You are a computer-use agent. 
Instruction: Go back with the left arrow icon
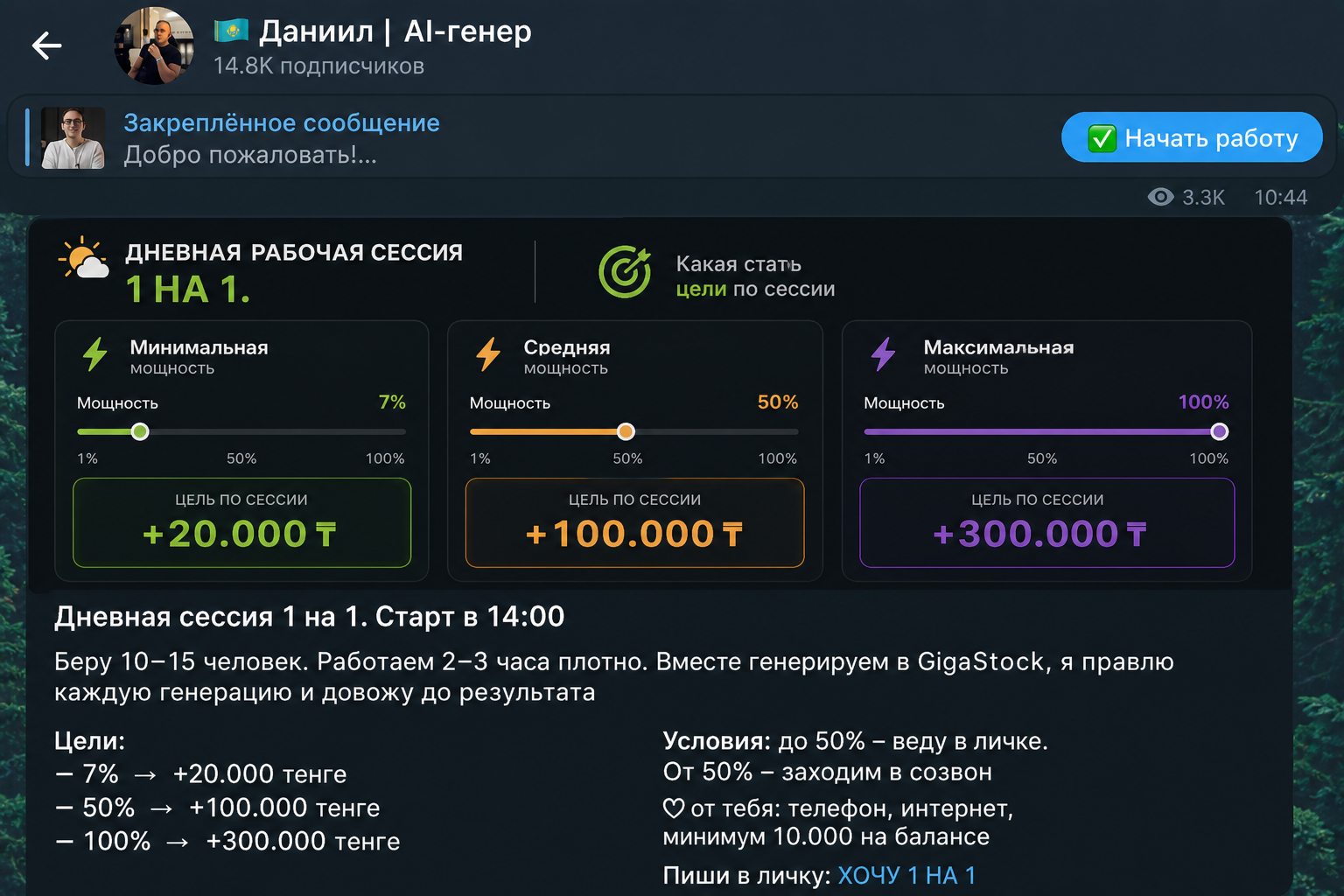click(x=46, y=45)
